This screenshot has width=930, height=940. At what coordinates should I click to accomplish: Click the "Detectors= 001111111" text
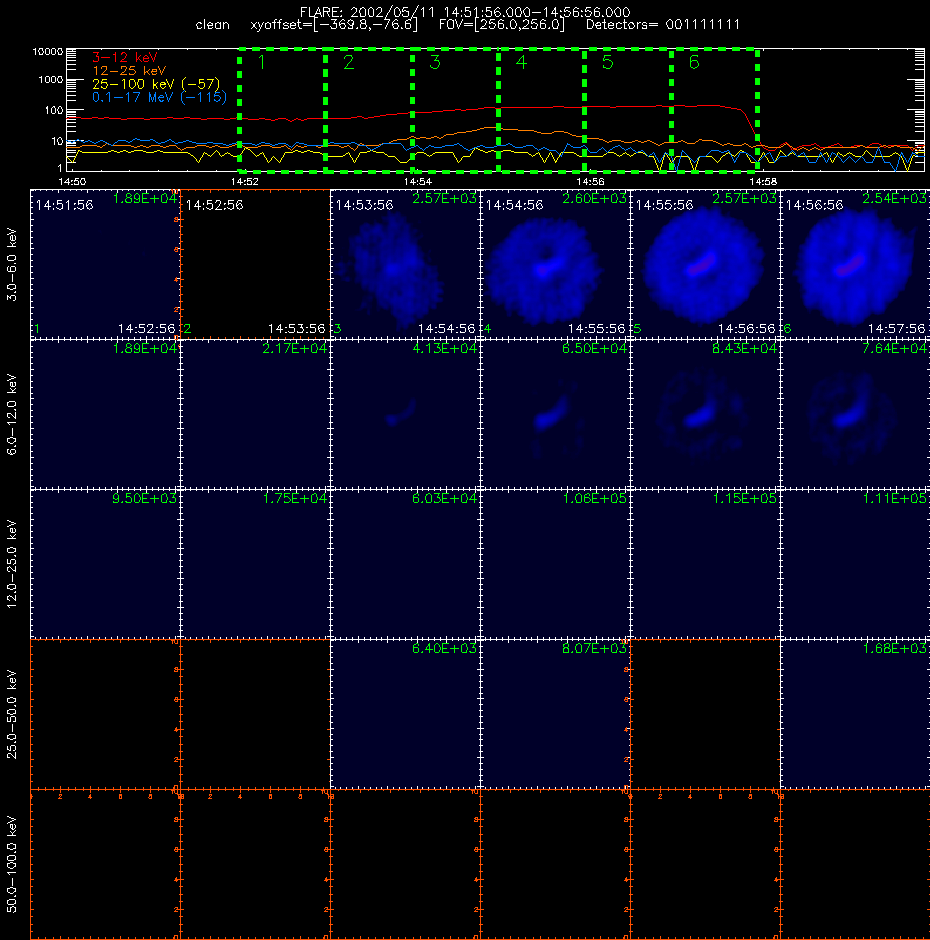[663, 25]
